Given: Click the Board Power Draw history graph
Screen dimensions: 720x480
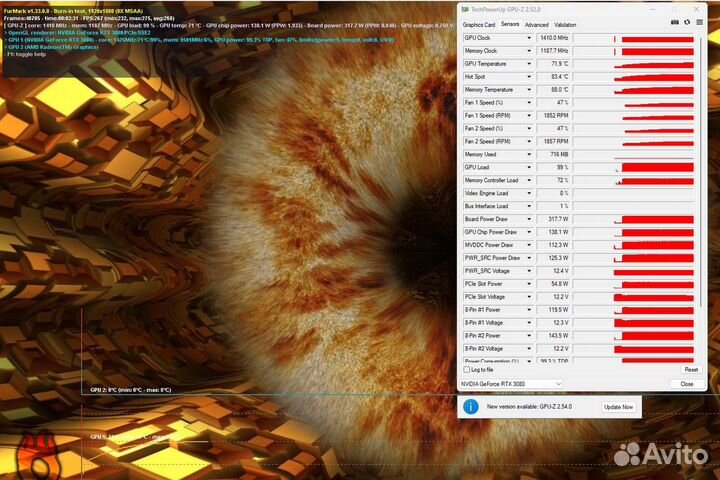Looking at the screenshot, I should pos(634,220).
